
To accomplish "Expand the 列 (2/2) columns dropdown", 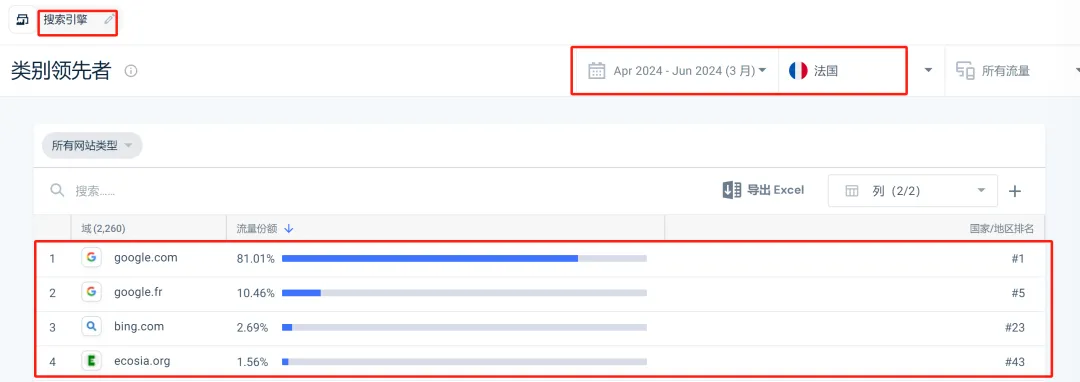I will 913,191.
